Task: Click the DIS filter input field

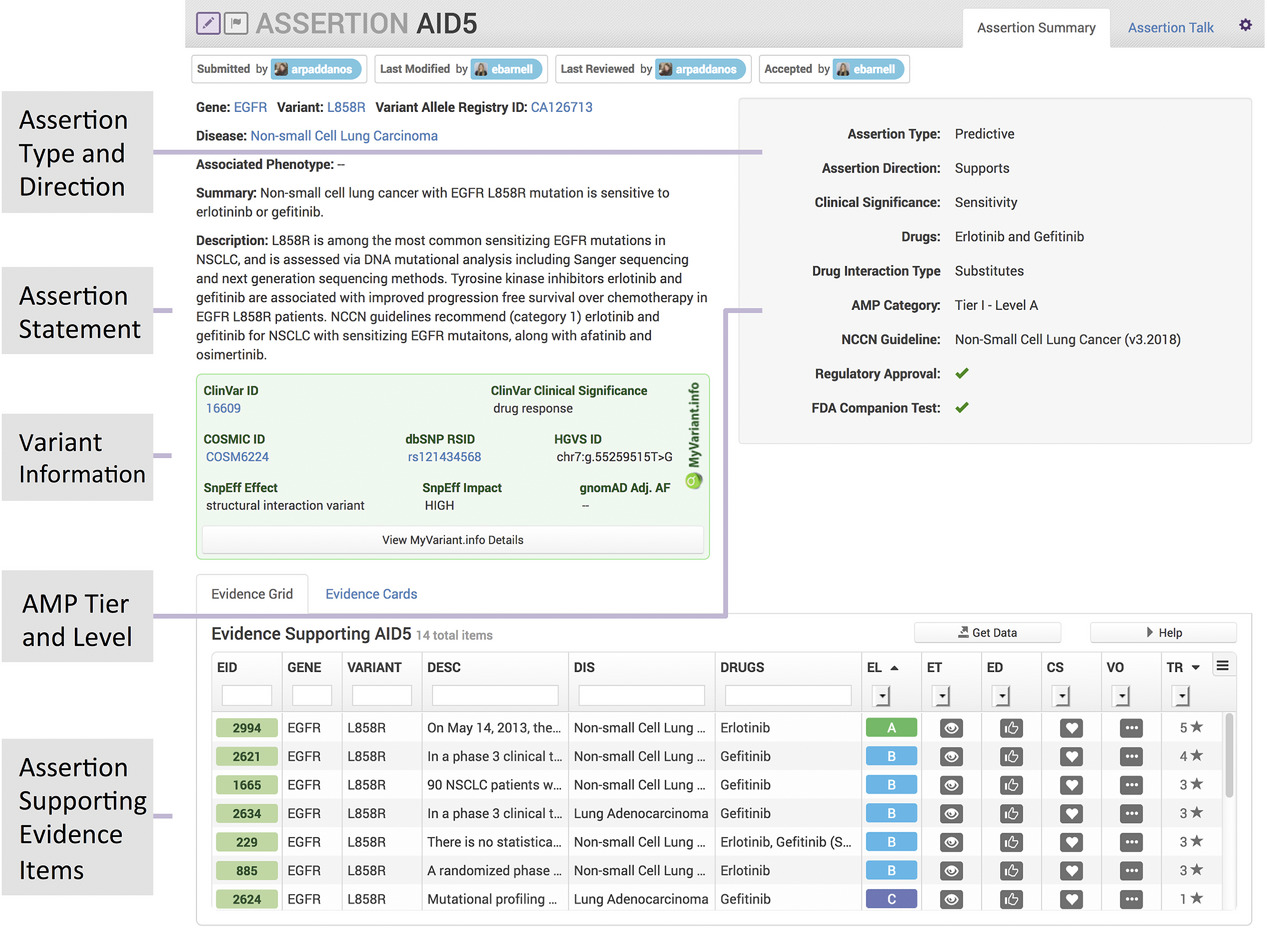Action: (642, 696)
